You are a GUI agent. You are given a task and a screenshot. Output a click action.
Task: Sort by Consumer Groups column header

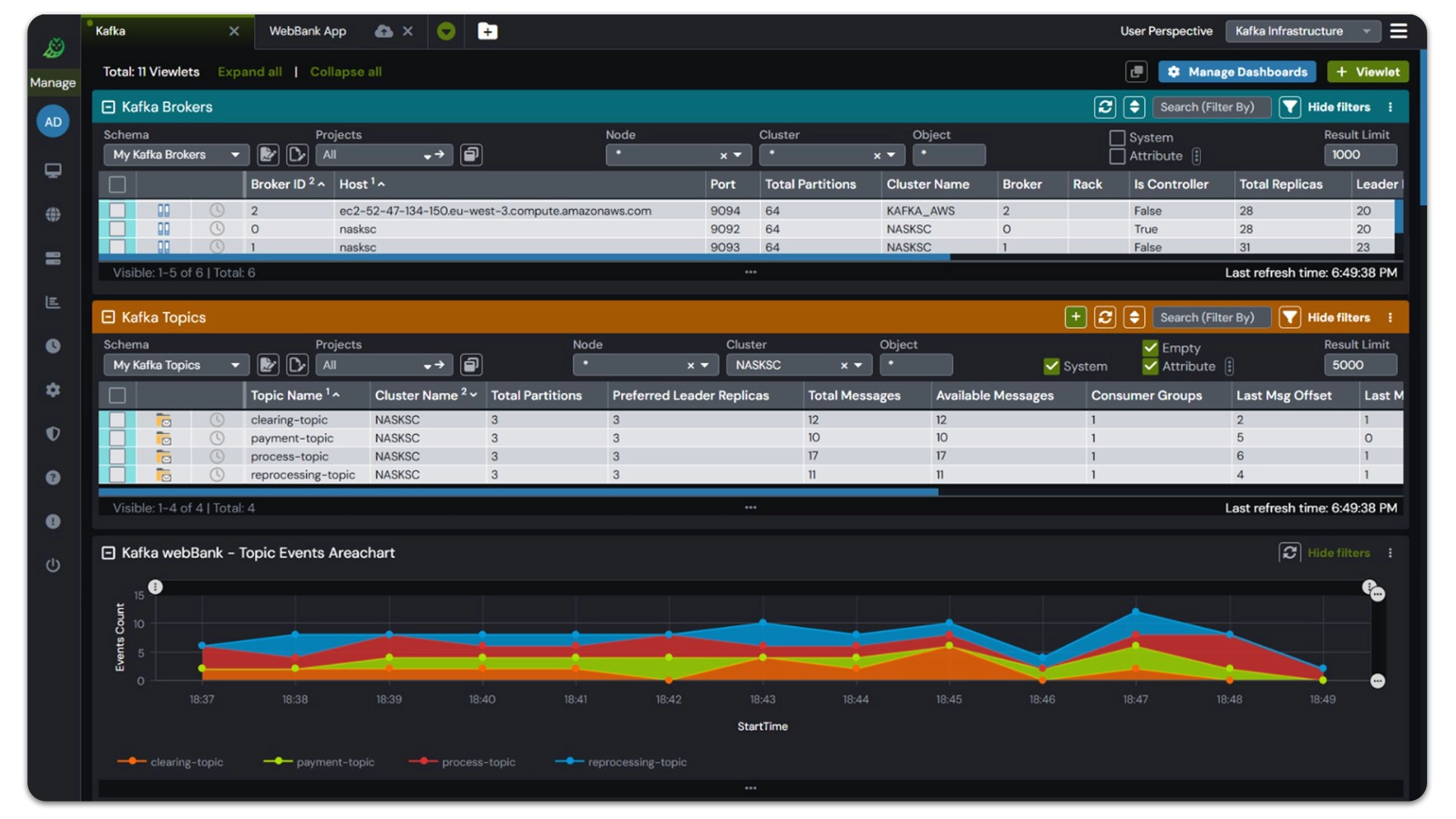[x=1146, y=395]
